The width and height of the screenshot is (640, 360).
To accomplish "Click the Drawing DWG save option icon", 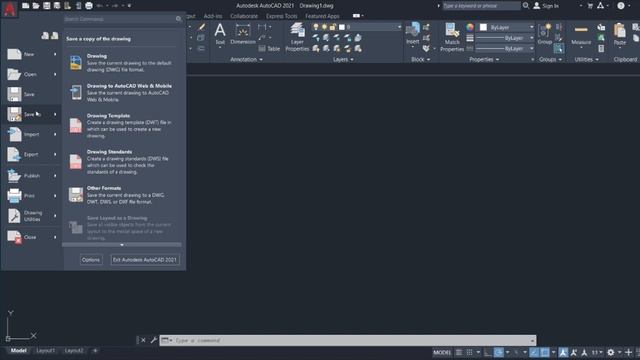I will [x=76, y=63].
